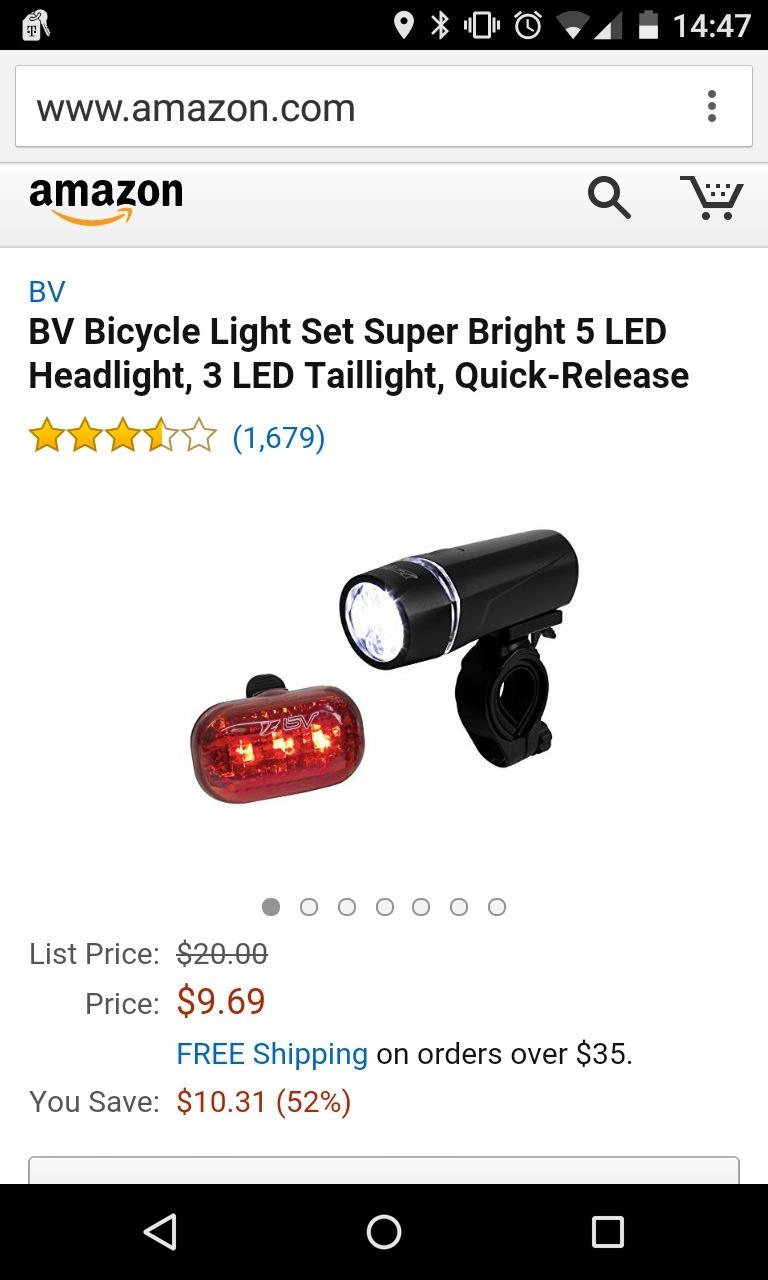Screen dimensions: 768x1280
Task: Tap the Bluetooth status icon
Action: (x=440, y=25)
